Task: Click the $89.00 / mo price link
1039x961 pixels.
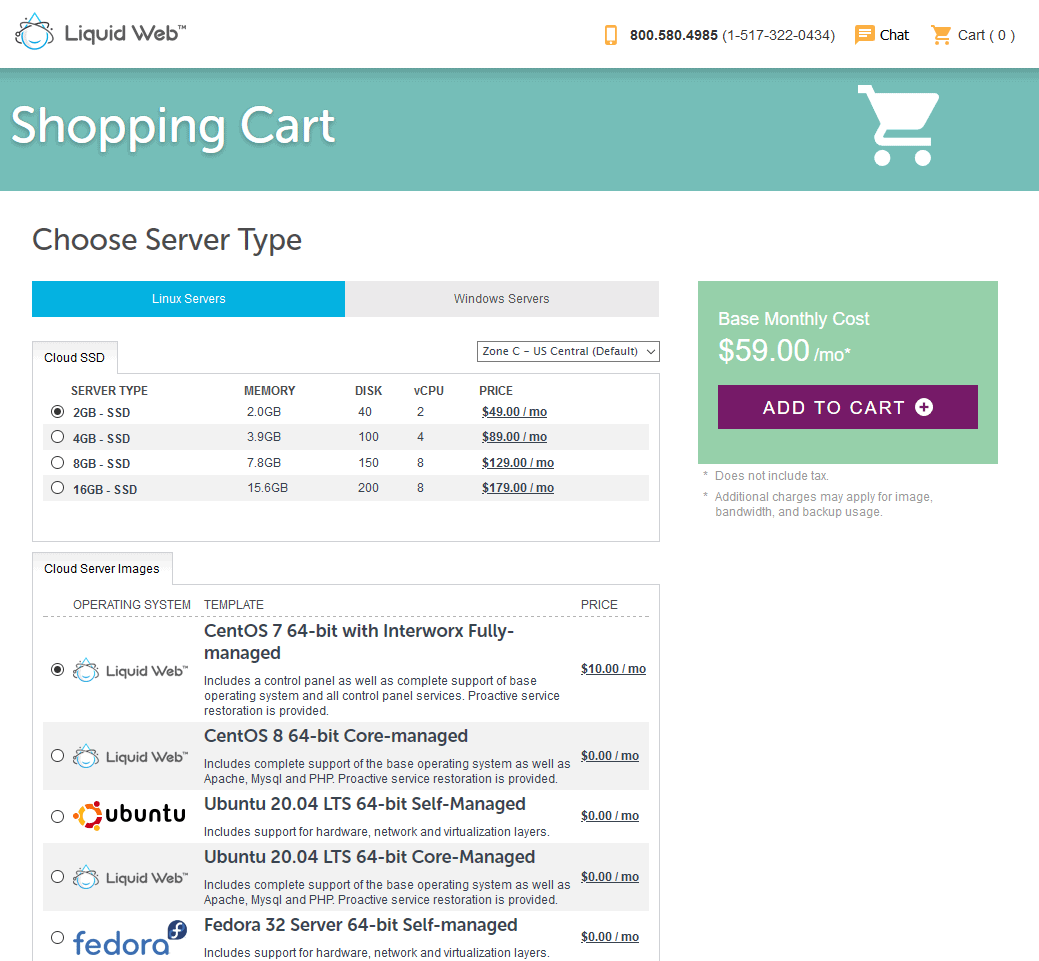Action: 514,437
